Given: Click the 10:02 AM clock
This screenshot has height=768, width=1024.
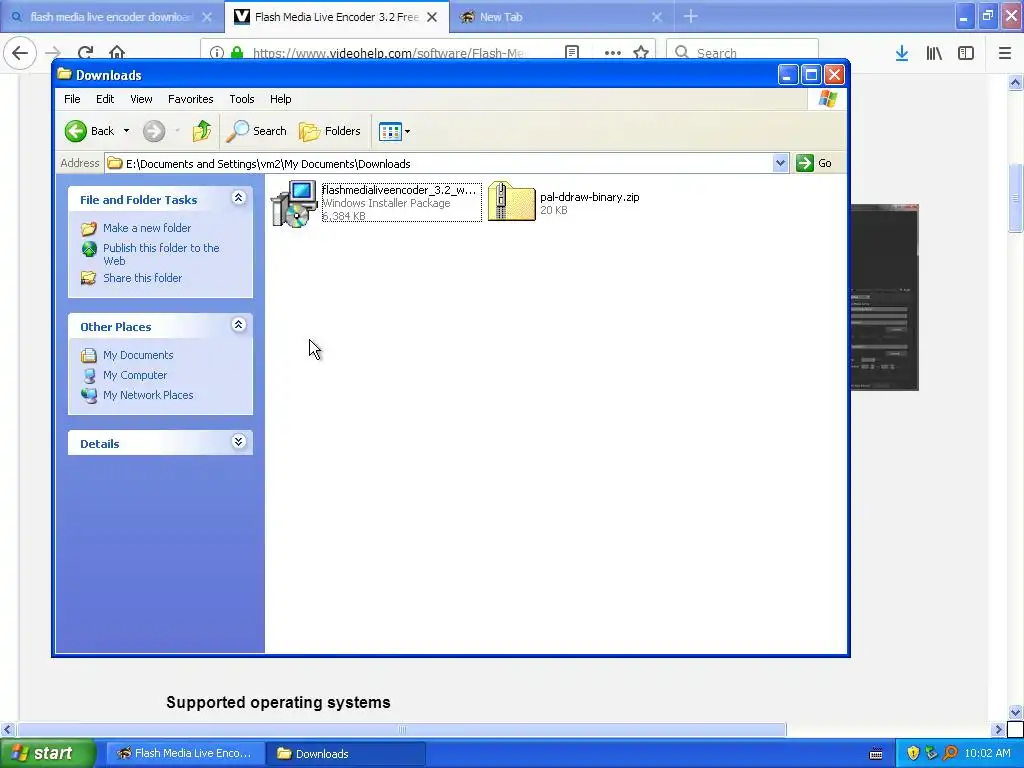Looking at the screenshot, I should click(987, 754).
